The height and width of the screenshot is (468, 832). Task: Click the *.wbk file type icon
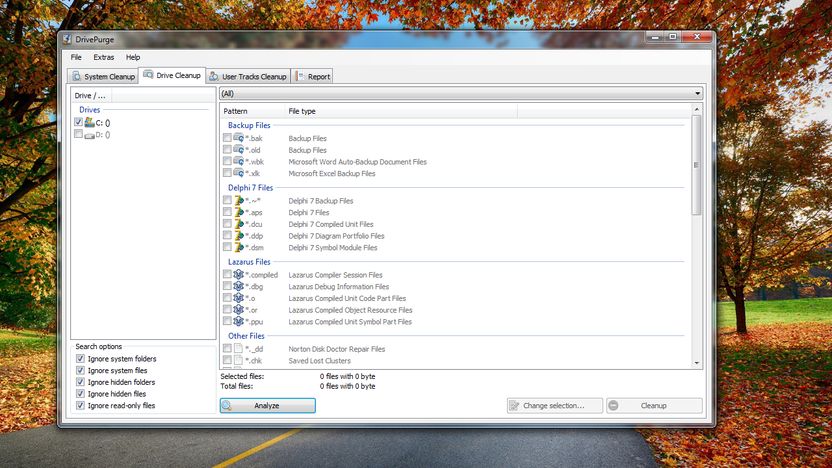point(239,161)
